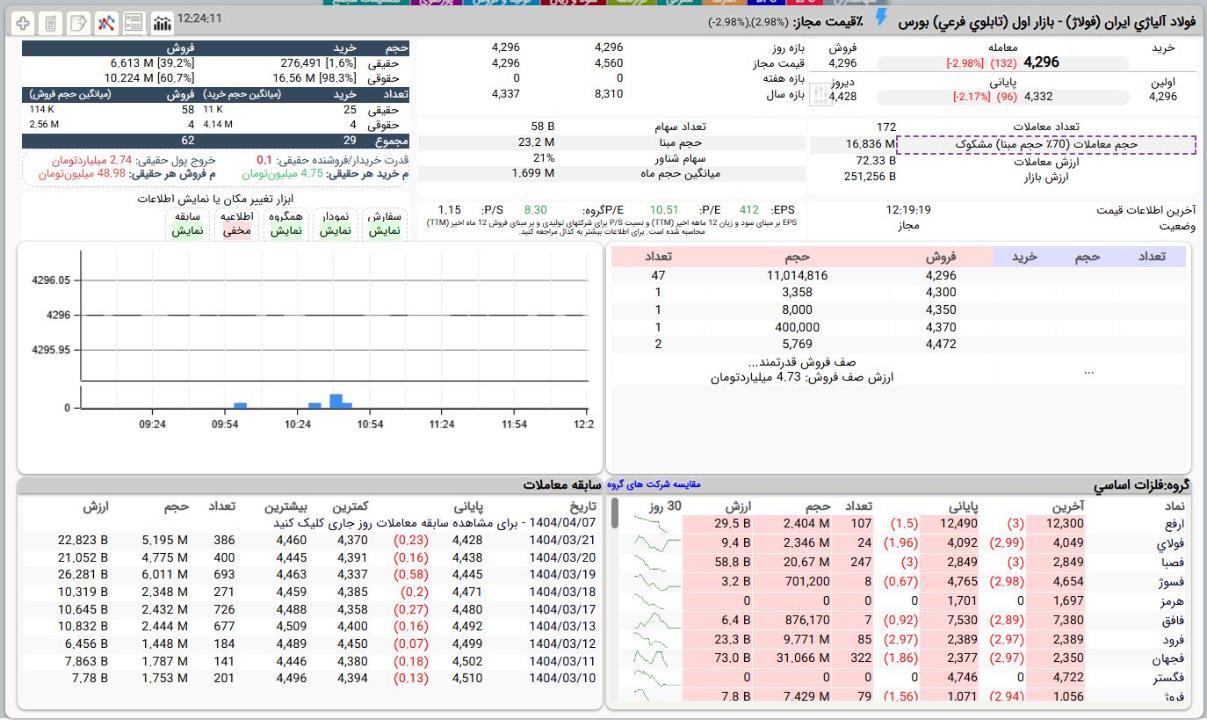
Task: Click the plus icon in the top toolbar
Action: click(x=22, y=21)
